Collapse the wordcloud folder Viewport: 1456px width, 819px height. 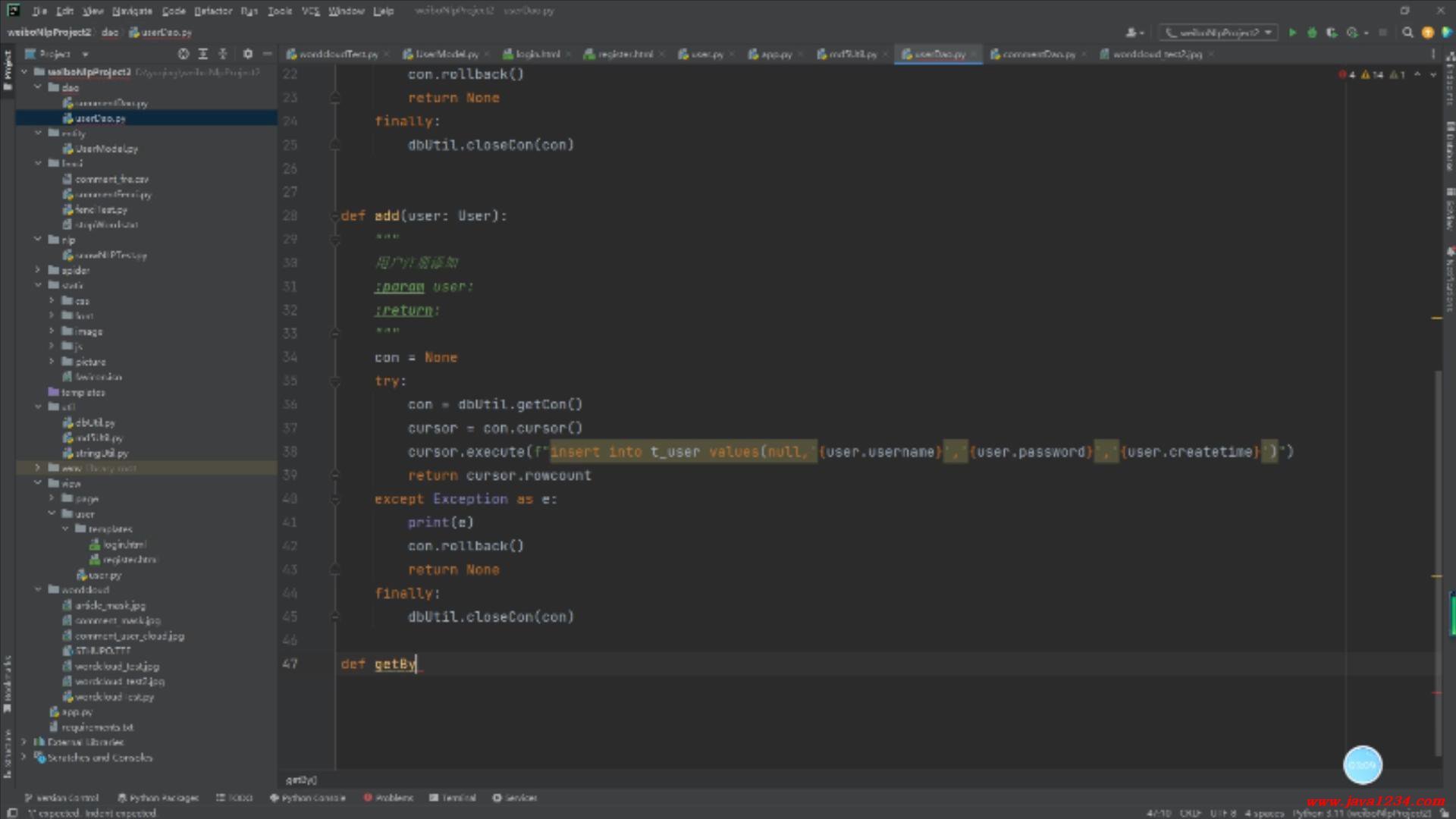[x=38, y=589]
